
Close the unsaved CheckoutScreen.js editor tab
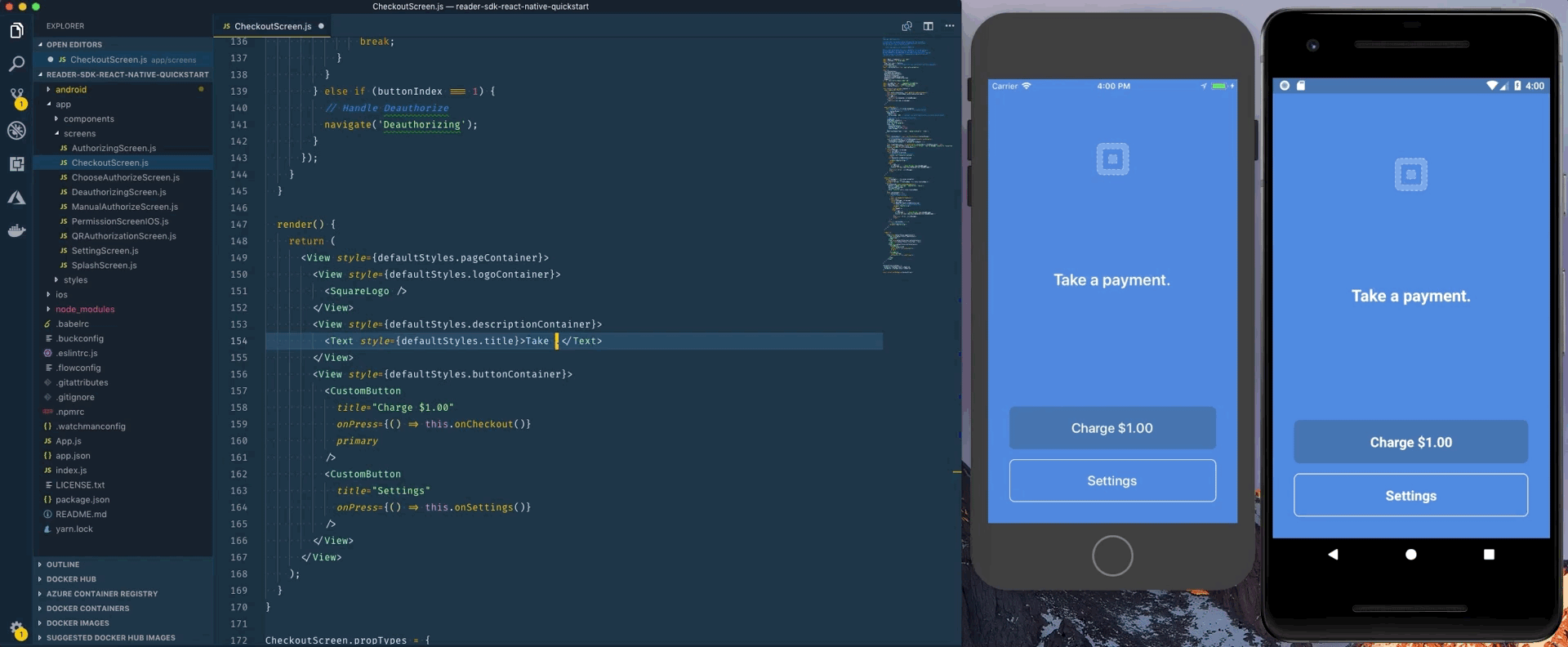pyautogui.click(x=321, y=26)
